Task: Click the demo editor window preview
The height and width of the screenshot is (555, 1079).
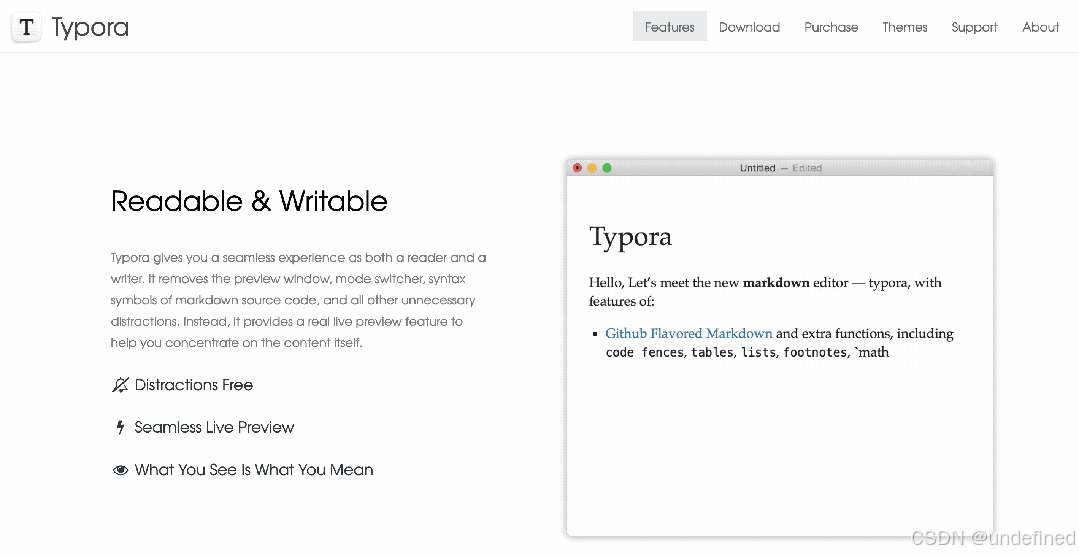Action: (780, 347)
